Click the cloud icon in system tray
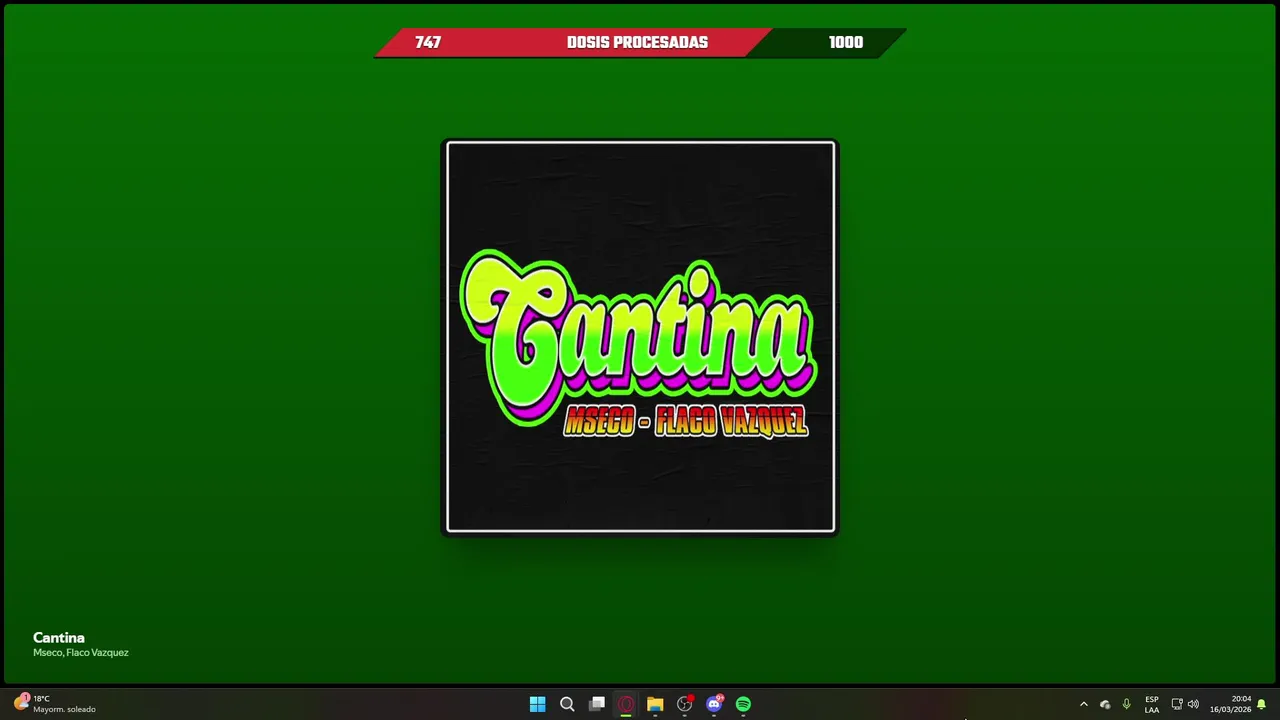The height and width of the screenshot is (720, 1280). (x=1105, y=704)
